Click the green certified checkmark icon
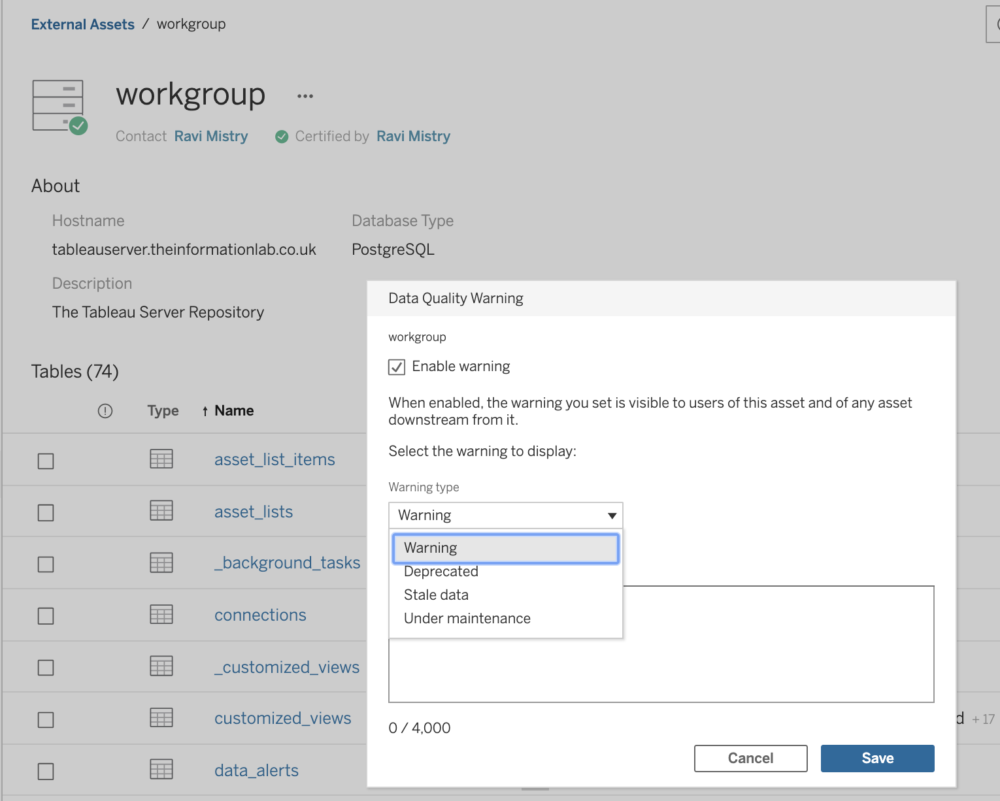Viewport: 1000px width, 801px height. click(282, 137)
